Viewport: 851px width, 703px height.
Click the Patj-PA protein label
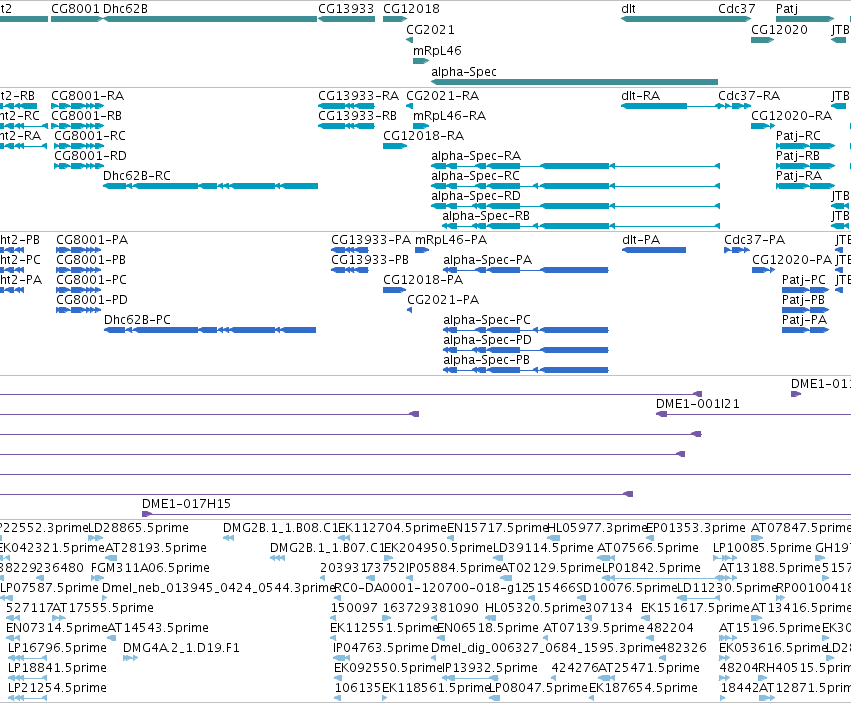804,320
